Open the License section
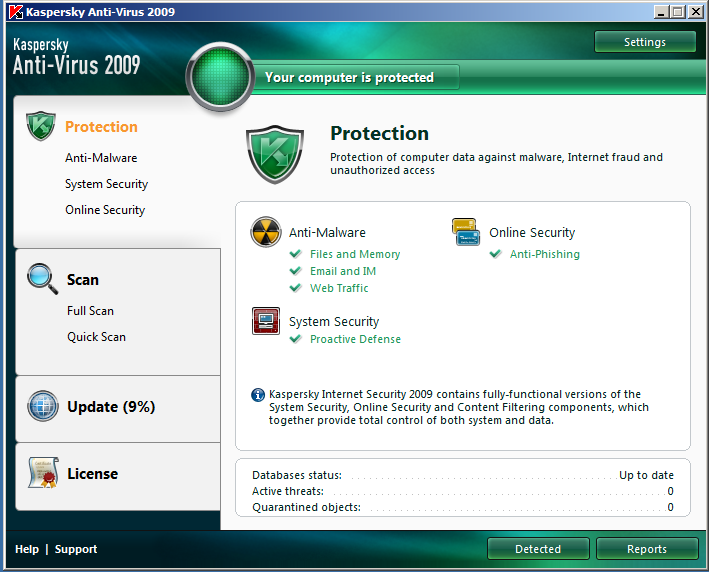This screenshot has height=572, width=709. (93, 473)
